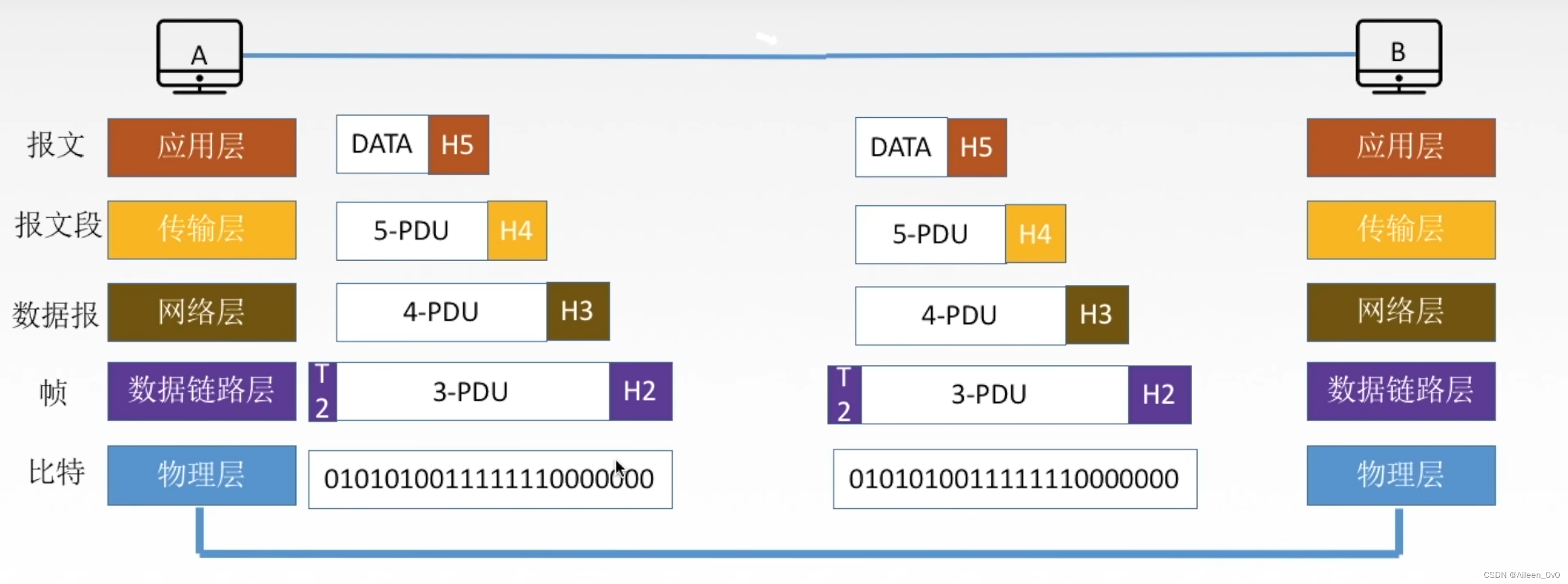Click the right 5-PDU box
This screenshot has height=584, width=1568.
point(929,234)
